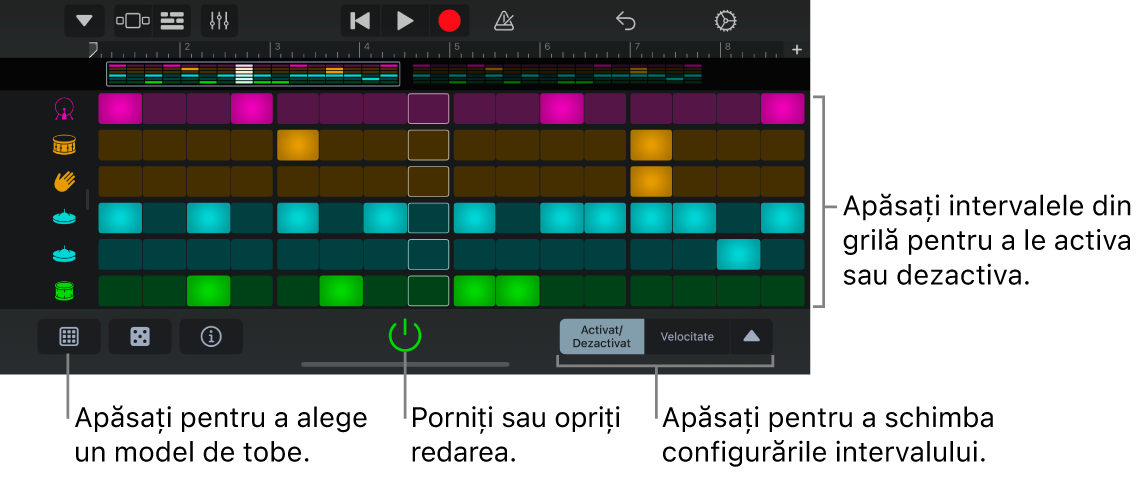Toggle first kick drum step on row one
The height and width of the screenshot is (479, 1141).
[120, 108]
